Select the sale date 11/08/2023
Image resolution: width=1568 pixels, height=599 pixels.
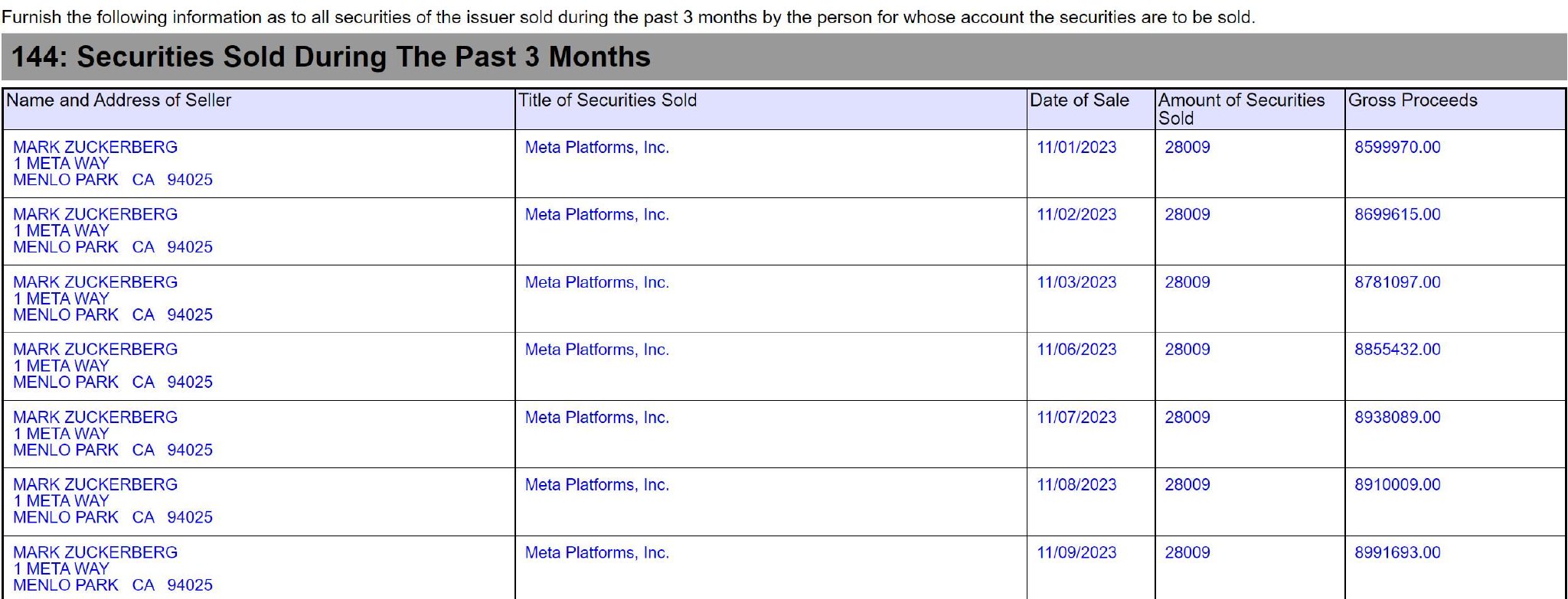click(x=1076, y=485)
